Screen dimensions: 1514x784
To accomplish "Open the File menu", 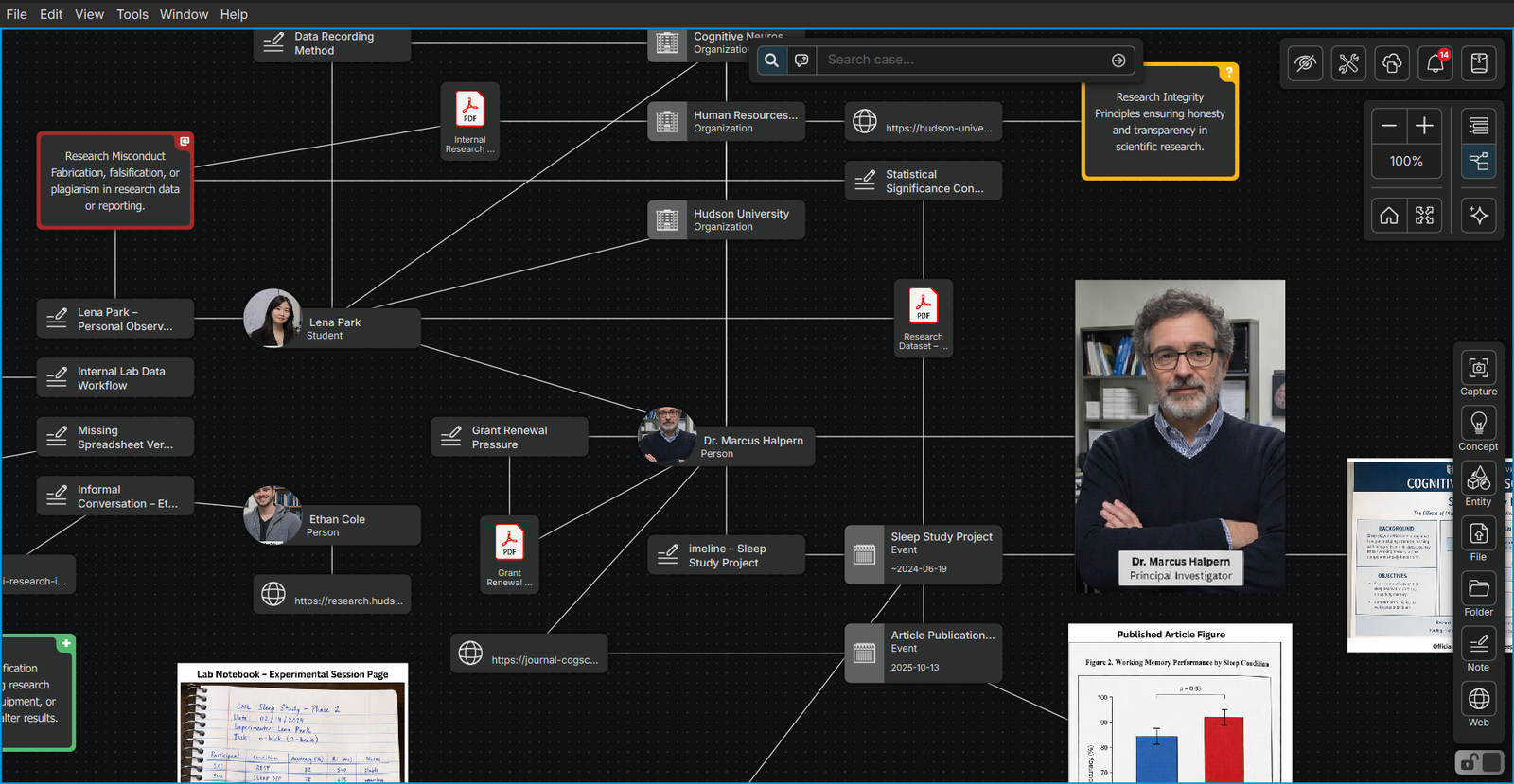I will click(x=17, y=14).
